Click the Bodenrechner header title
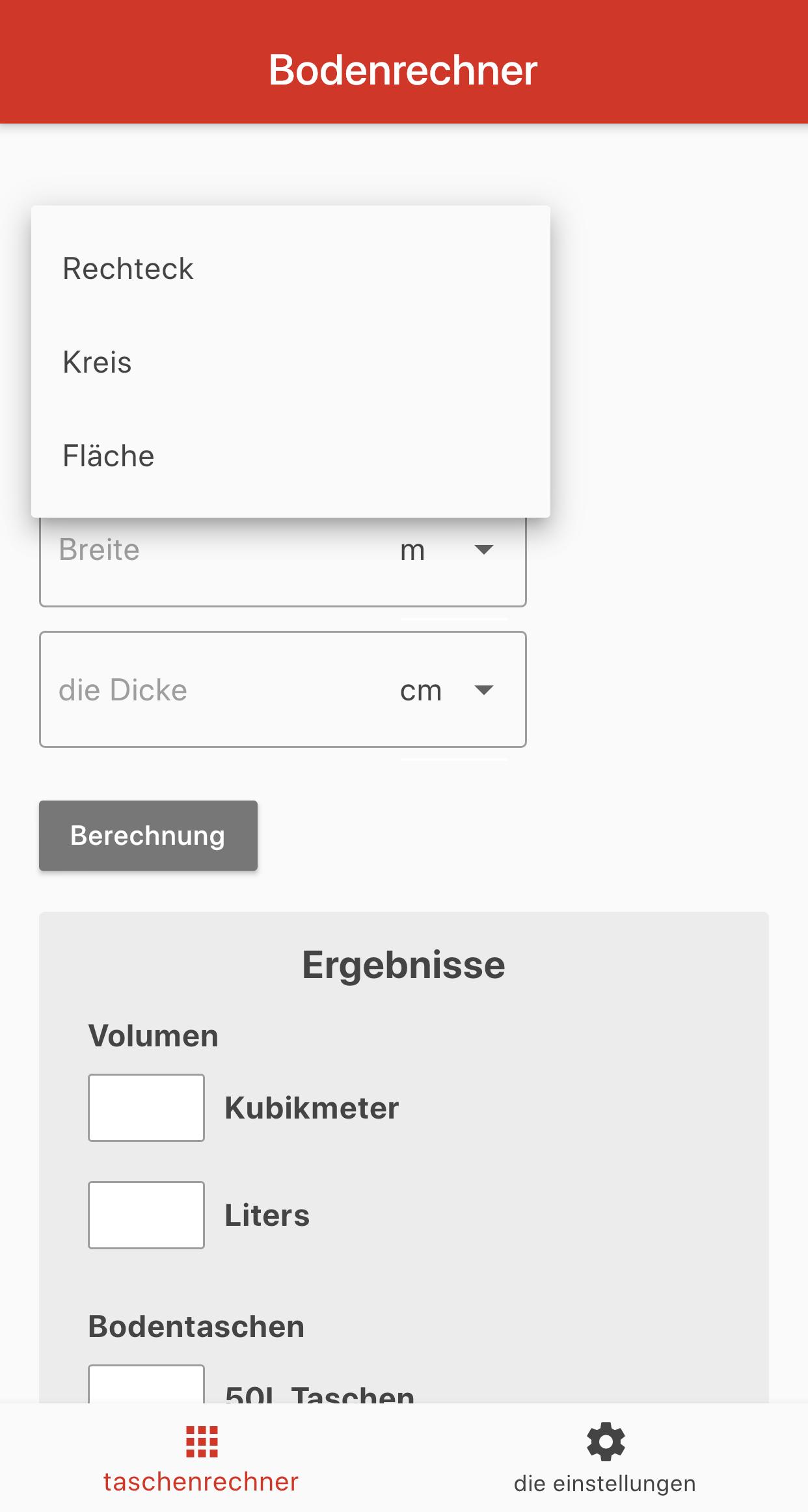 point(403,70)
